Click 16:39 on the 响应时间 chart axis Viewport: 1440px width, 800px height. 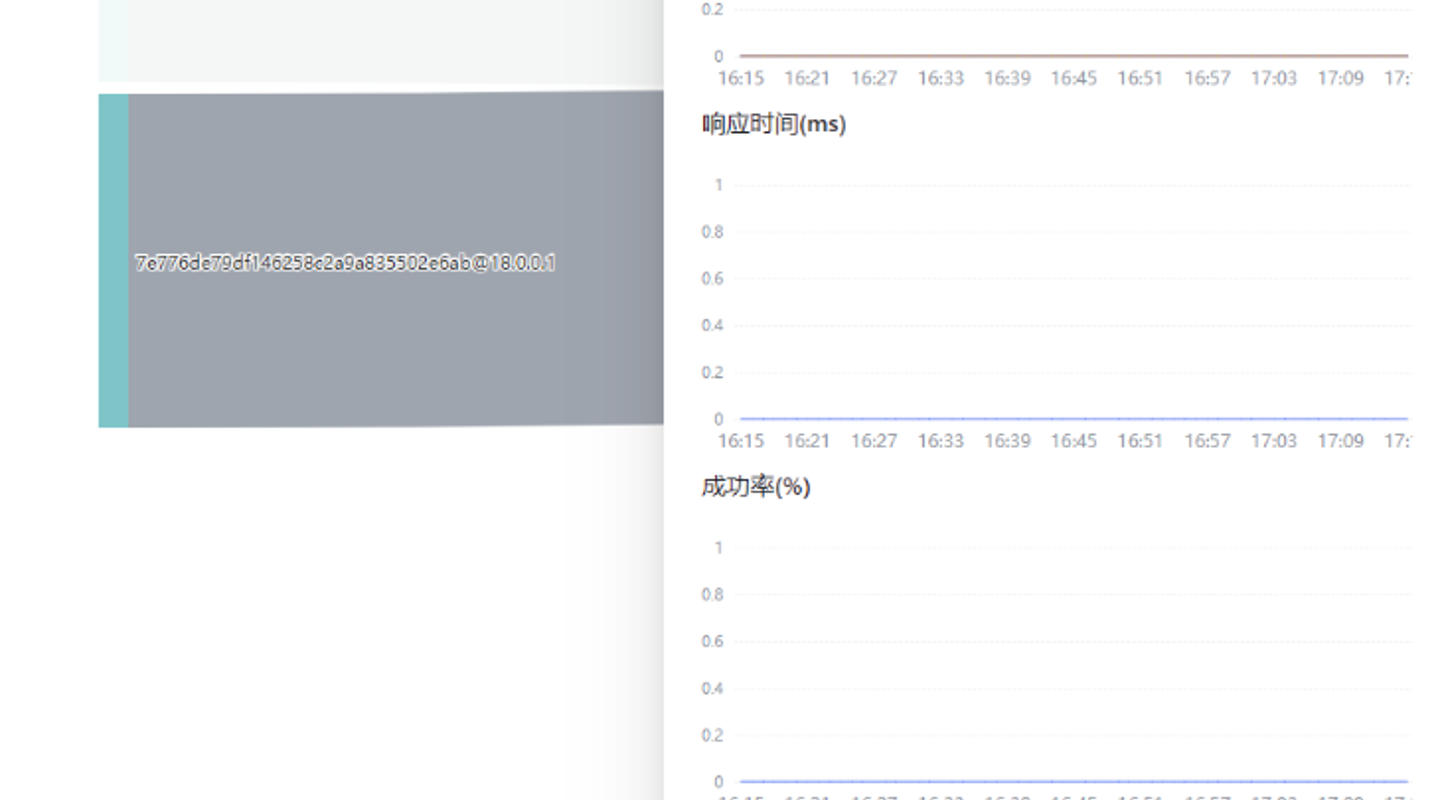pos(1007,441)
